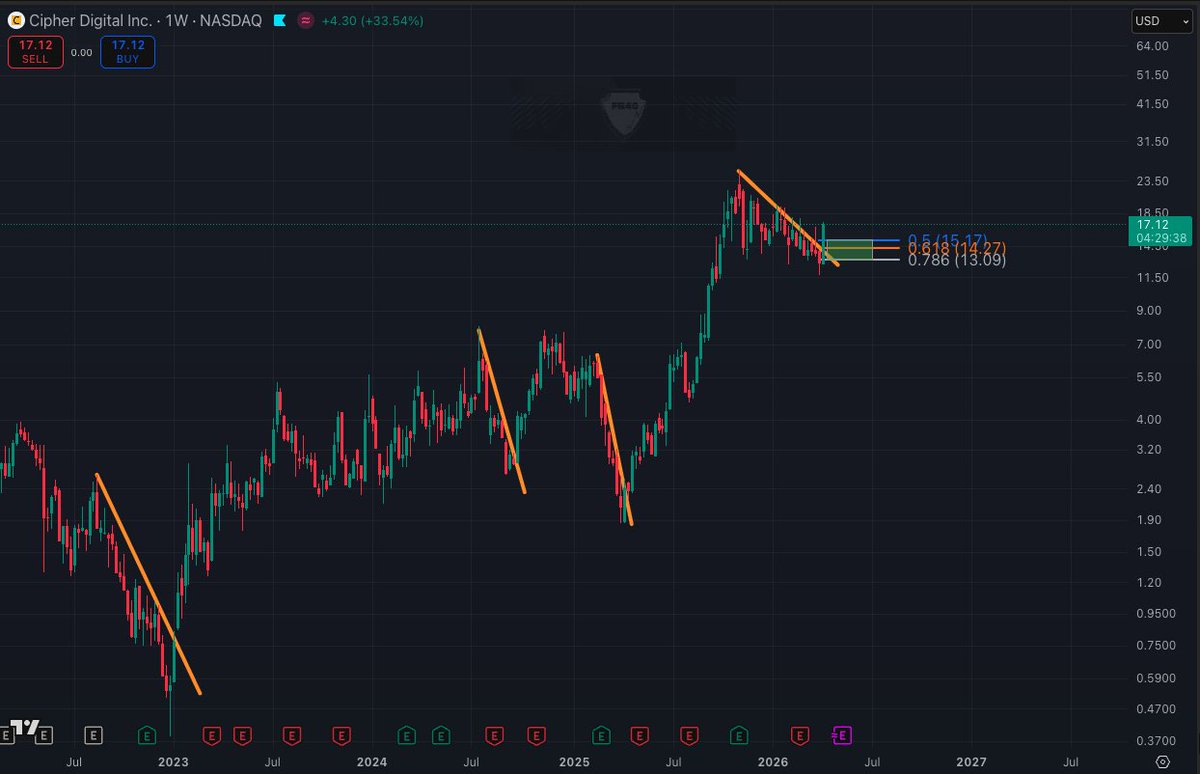
Task: Click the 64.00 price axis label
Action: click(1152, 46)
